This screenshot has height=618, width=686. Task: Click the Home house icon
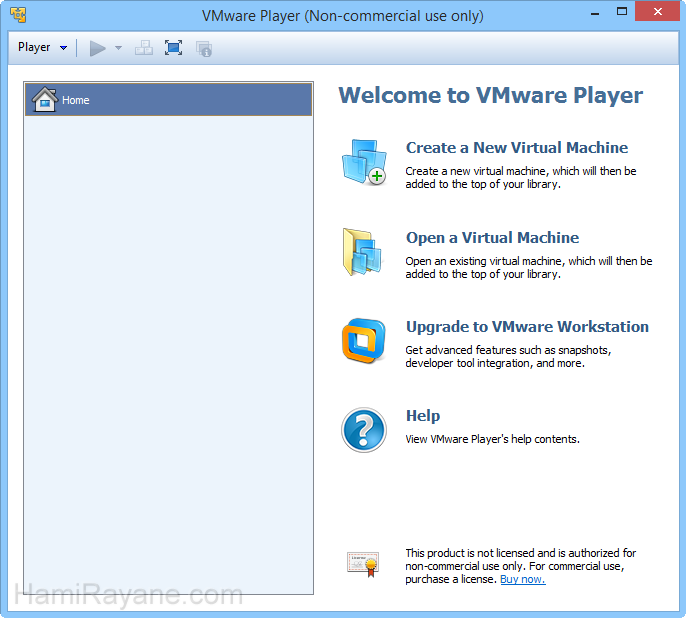[x=45, y=99]
